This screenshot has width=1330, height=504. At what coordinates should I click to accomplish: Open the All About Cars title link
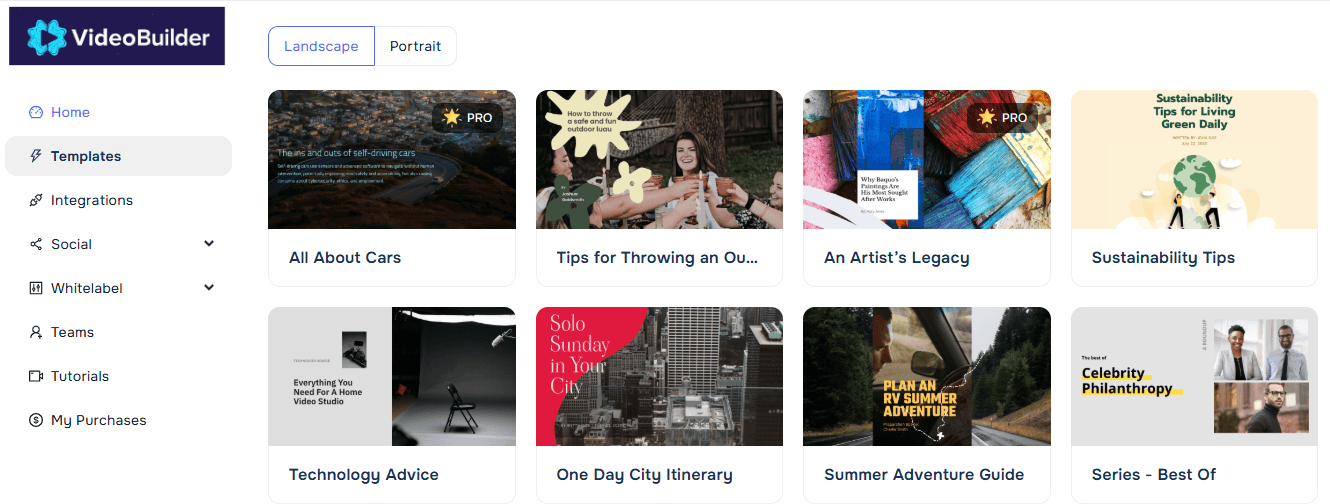coord(345,258)
